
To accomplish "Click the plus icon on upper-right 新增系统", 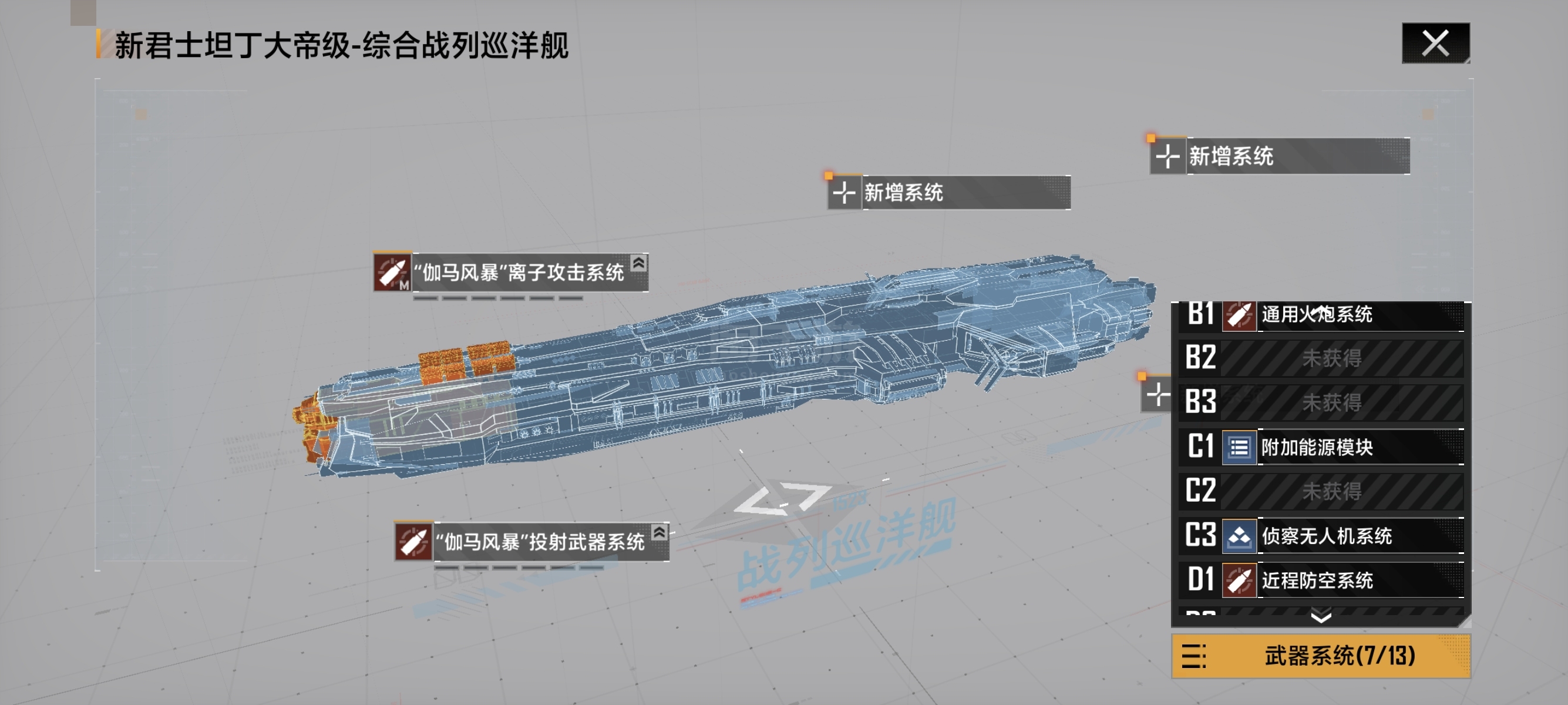I will (x=1167, y=156).
